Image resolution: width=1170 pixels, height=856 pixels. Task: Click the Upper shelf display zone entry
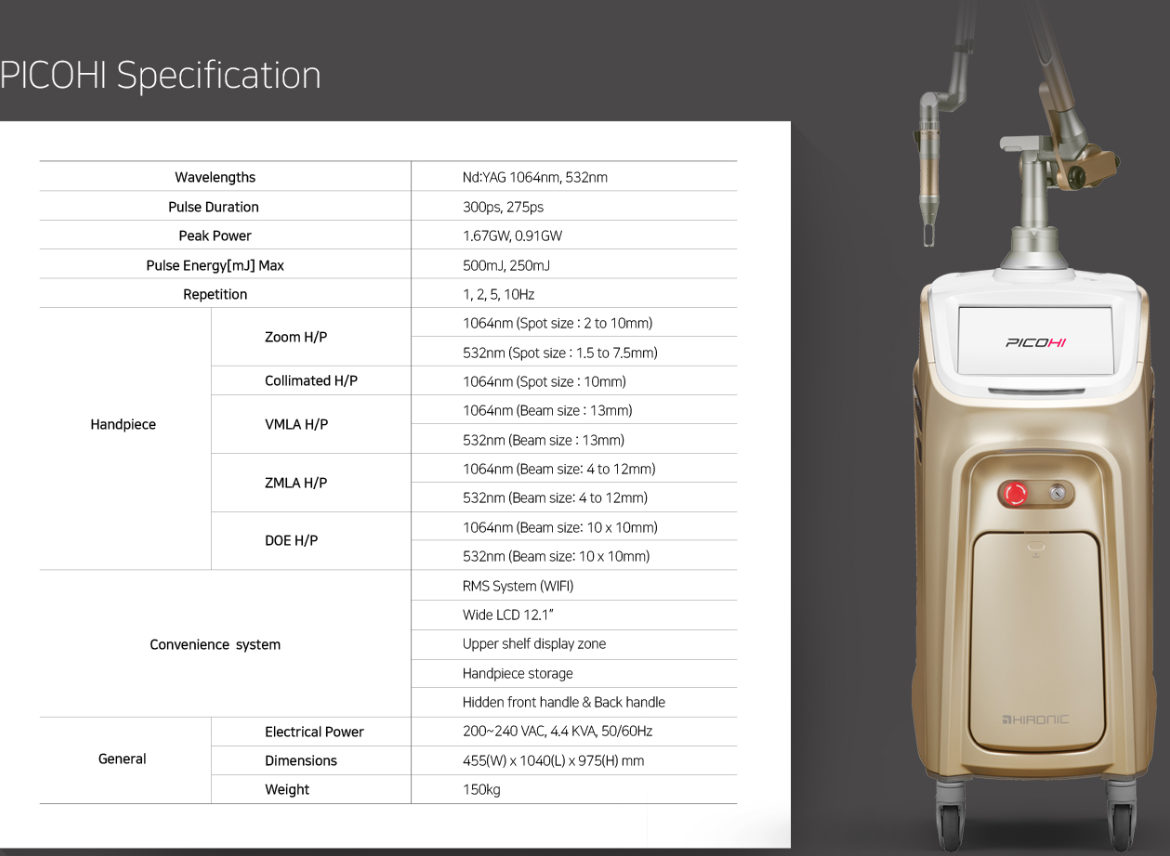tap(534, 644)
